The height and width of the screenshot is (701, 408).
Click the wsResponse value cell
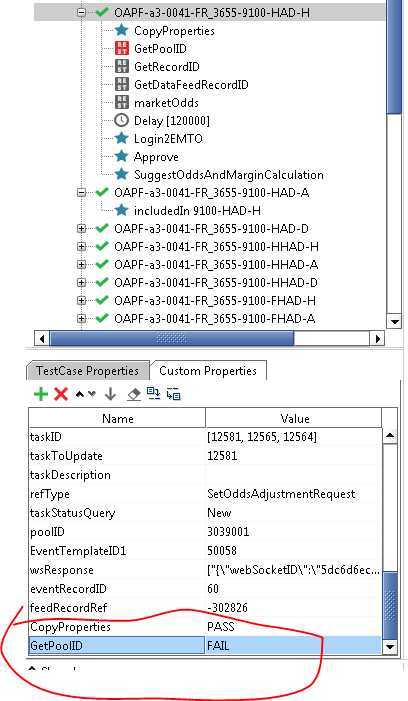tap(294, 570)
